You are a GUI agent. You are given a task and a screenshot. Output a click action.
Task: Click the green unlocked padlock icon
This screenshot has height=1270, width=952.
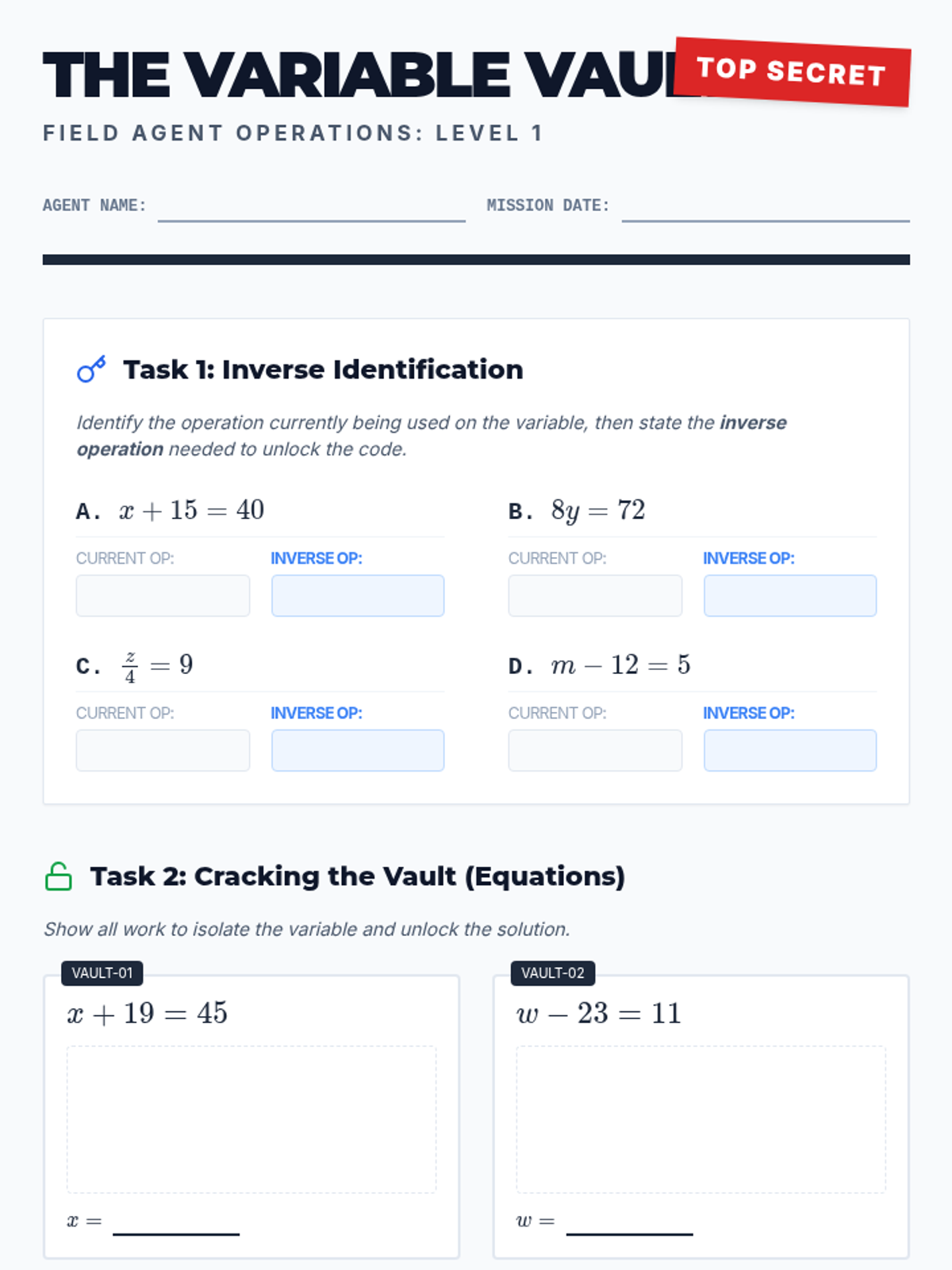pyautogui.click(x=59, y=876)
